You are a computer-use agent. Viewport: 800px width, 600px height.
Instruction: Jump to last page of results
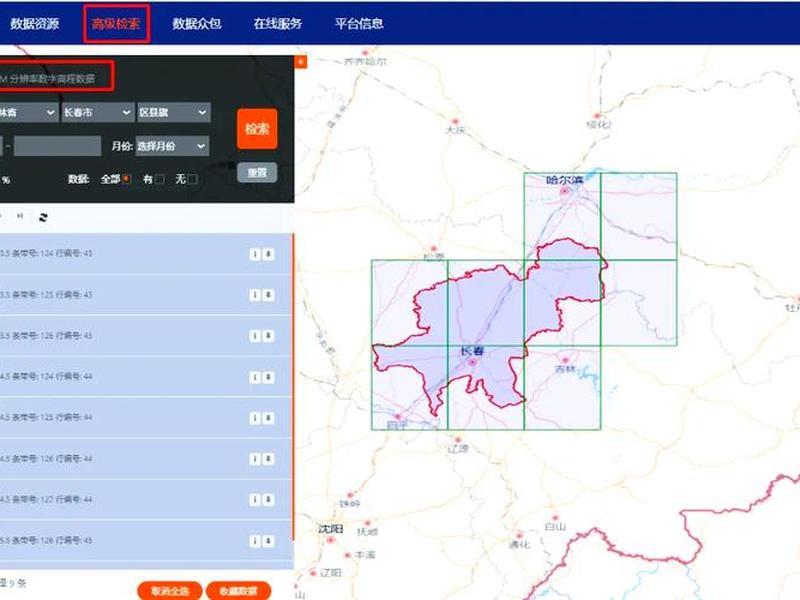[x=20, y=216]
